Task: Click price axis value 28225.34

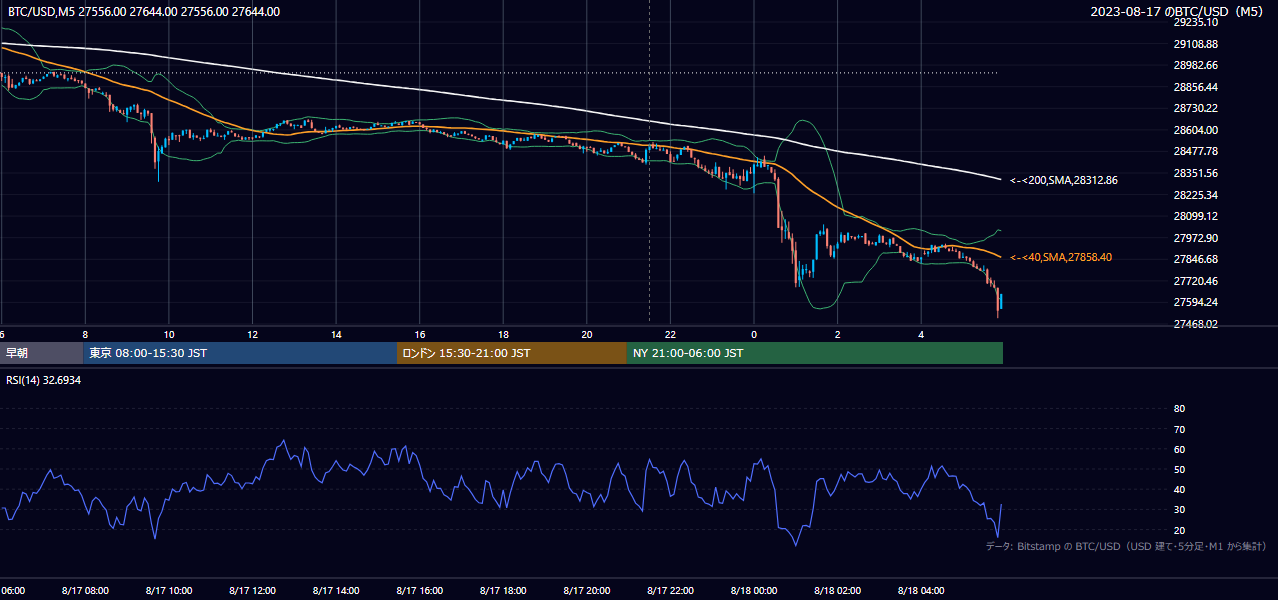Action: [x=1195, y=194]
